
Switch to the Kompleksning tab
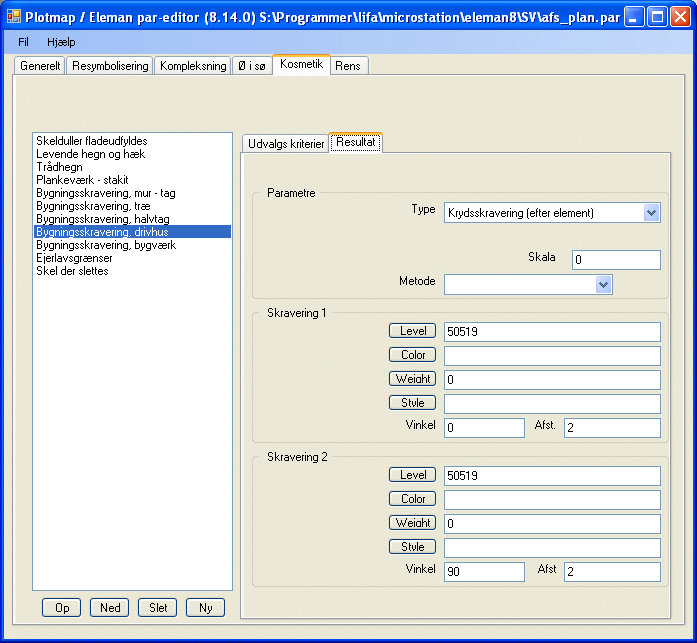[193, 66]
